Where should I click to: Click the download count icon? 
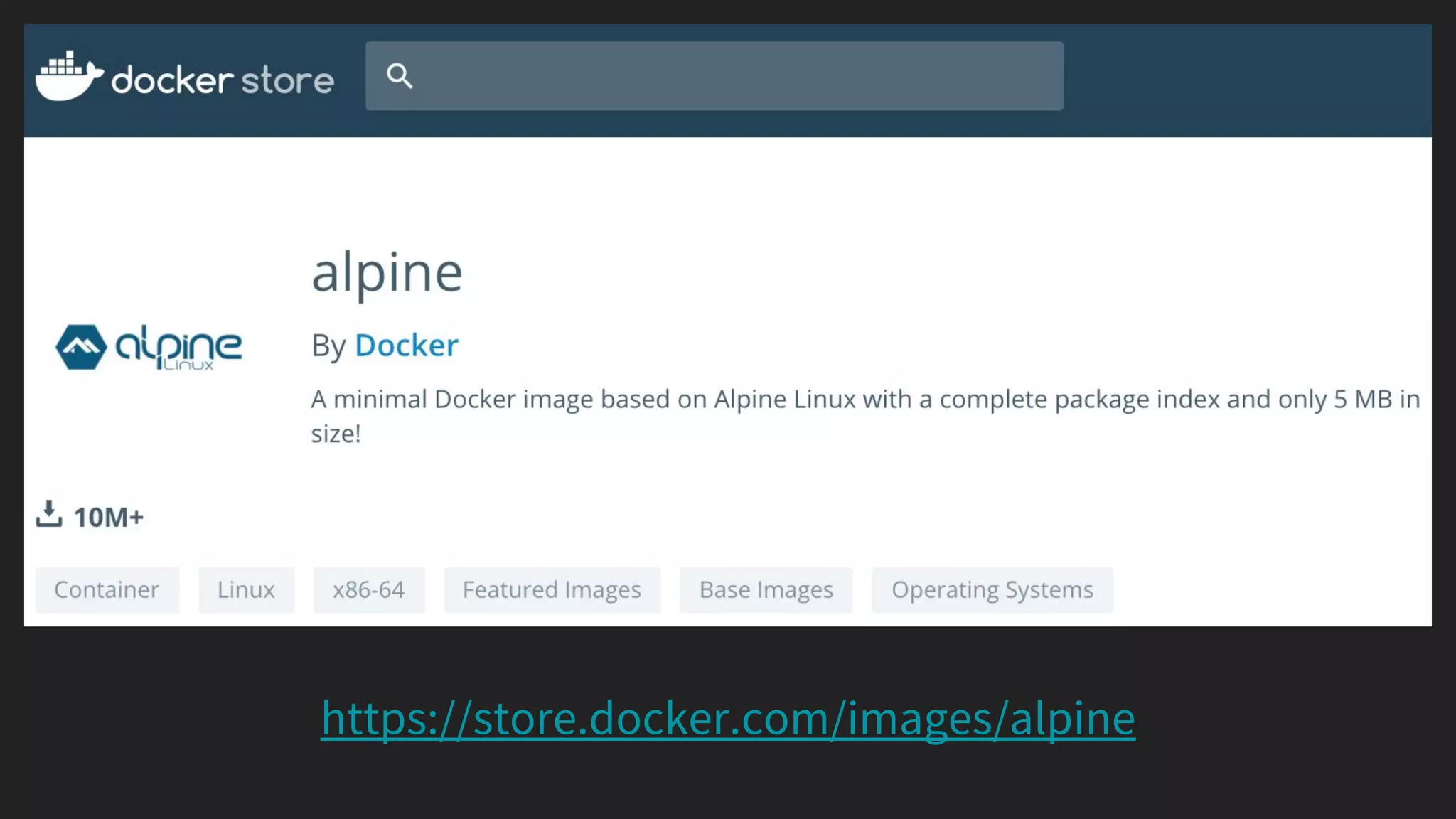click(x=49, y=514)
